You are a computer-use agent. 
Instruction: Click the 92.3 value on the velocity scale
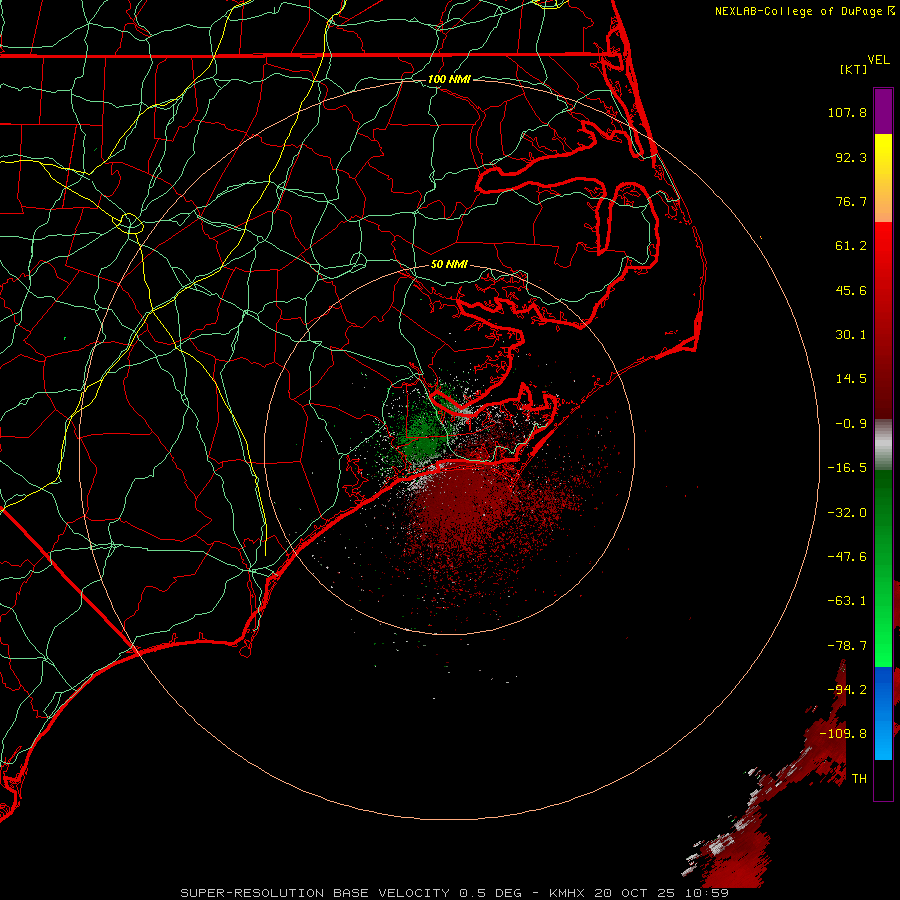(851, 157)
